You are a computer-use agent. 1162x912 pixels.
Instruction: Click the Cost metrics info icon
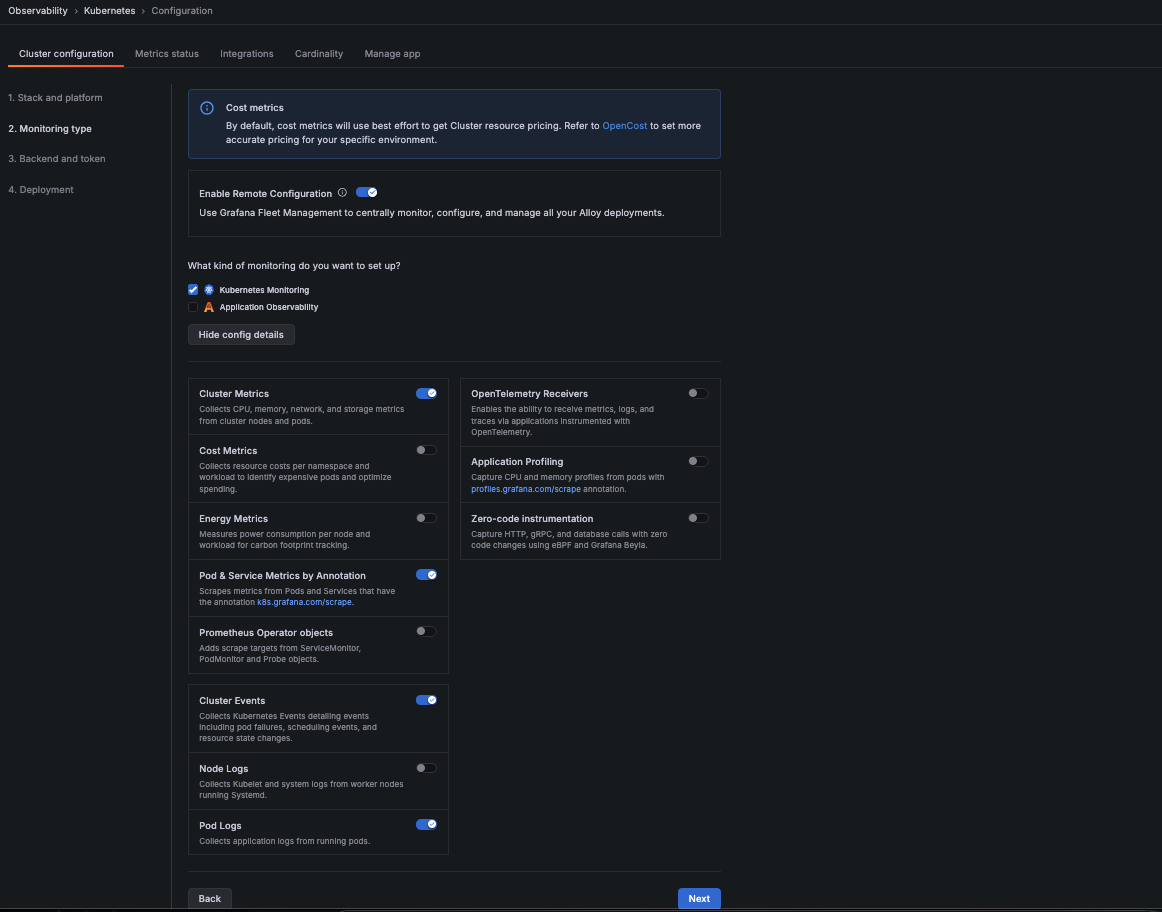tap(207, 108)
